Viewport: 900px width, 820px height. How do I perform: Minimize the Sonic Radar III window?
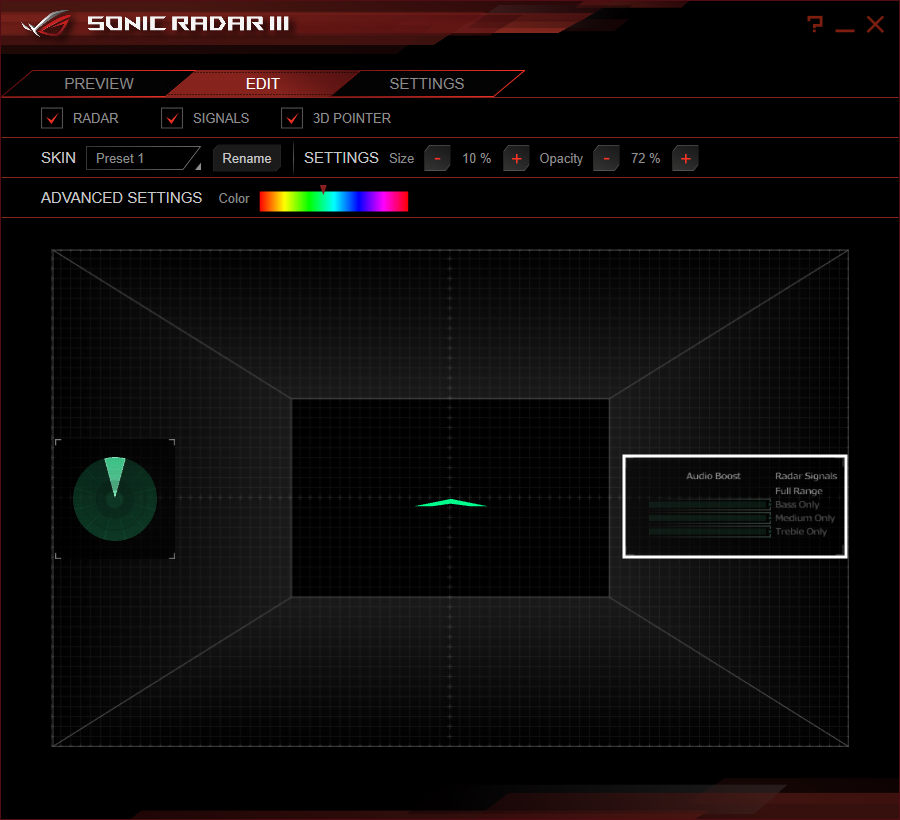(x=844, y=29)
